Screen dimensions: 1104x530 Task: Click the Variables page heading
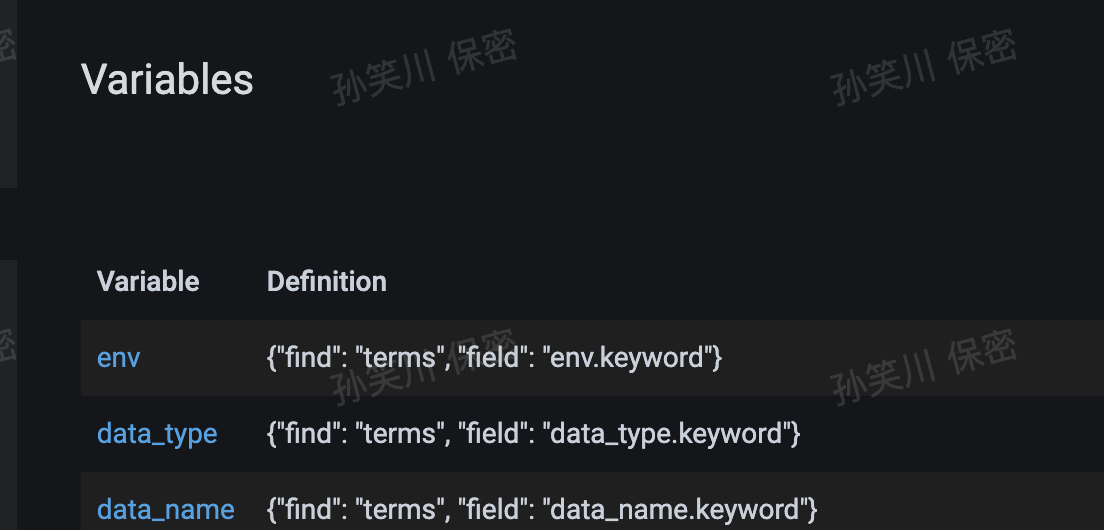click(x=167, y=79)
